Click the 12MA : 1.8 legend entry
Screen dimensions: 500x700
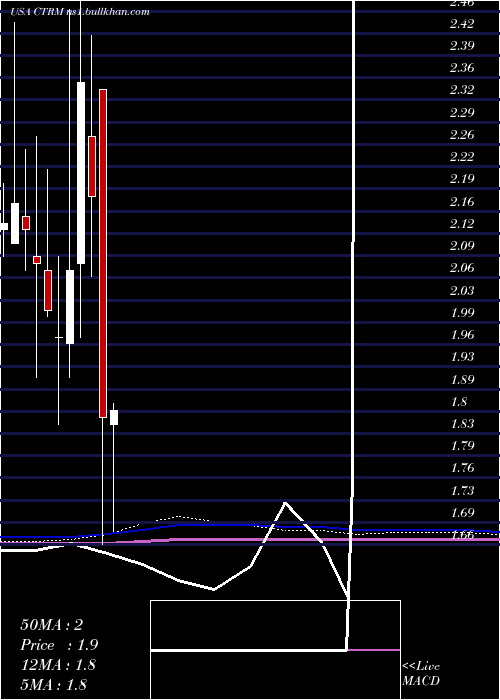tap(58, 665)
